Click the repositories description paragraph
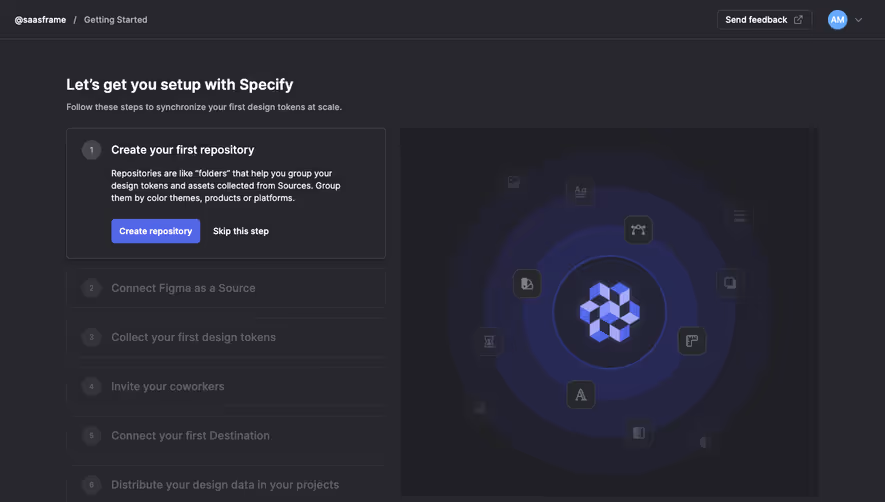This screenshot has height=502, width=885. (x=226, y=186)
